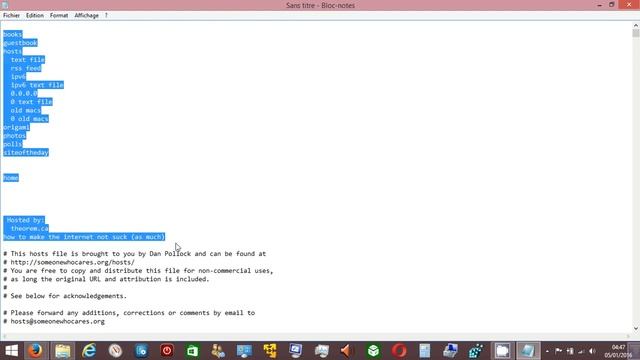Open the green cube taskbar icon

click(373, 351)
